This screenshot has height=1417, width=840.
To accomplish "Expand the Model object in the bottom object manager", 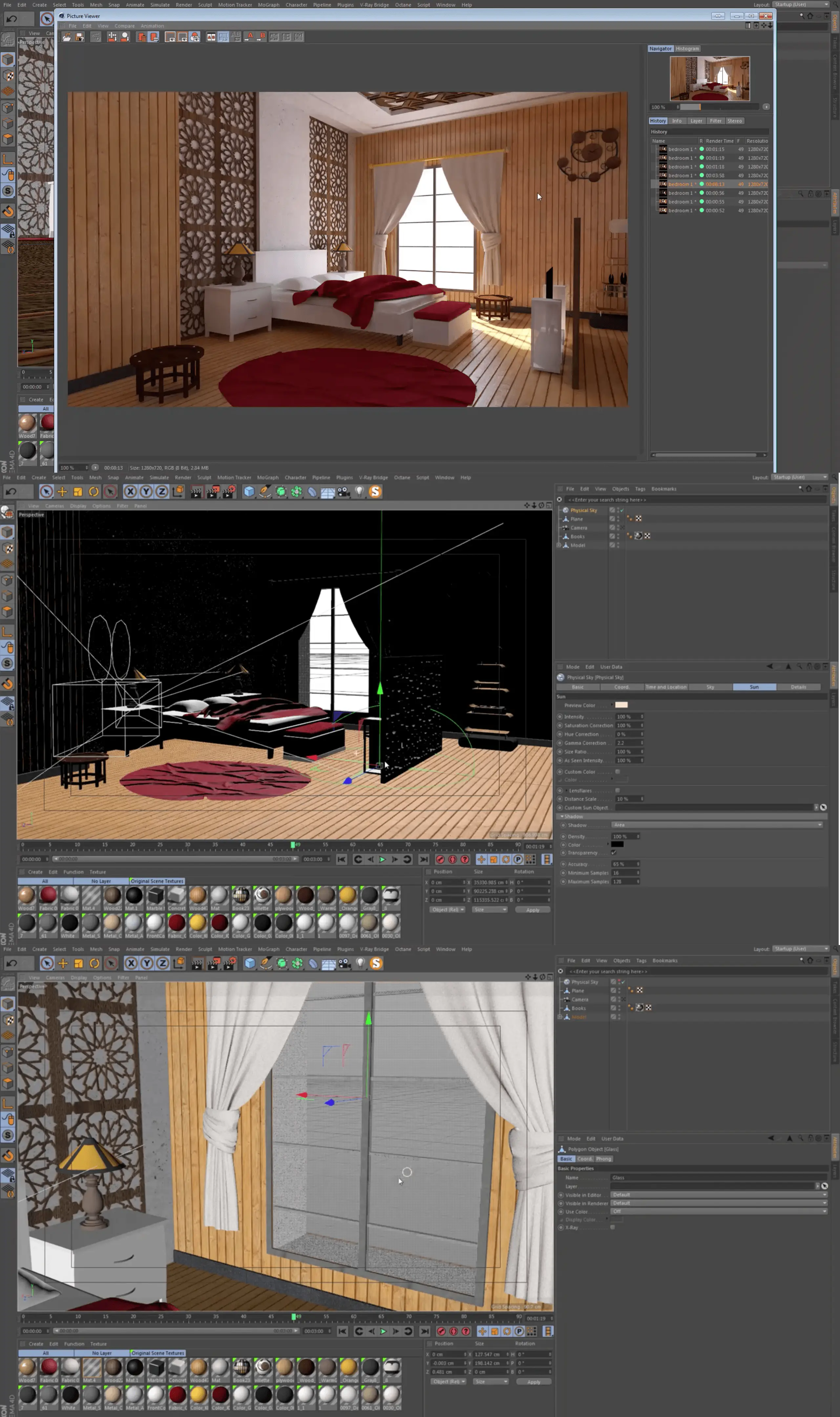I will tap(560, 1017).
